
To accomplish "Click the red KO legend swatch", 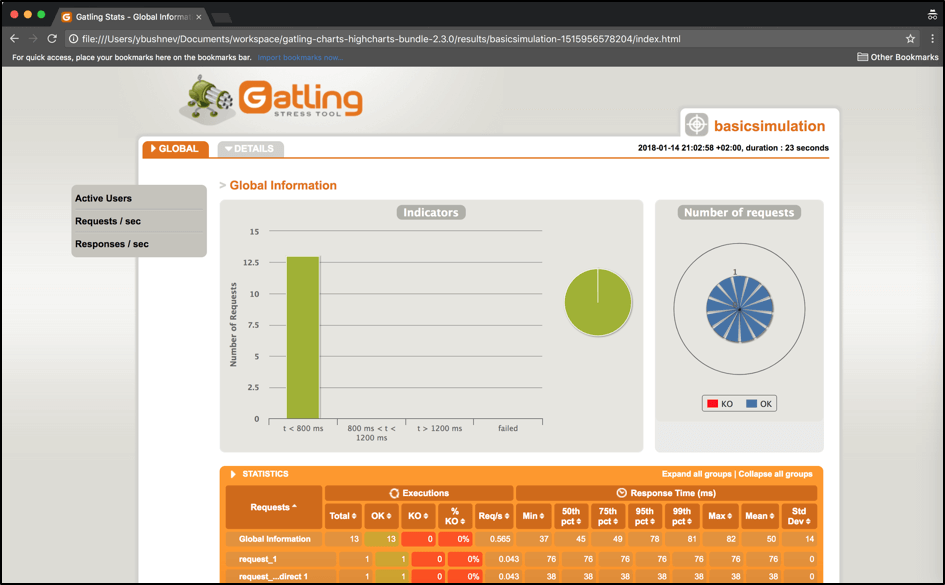I will coord(712,404).
